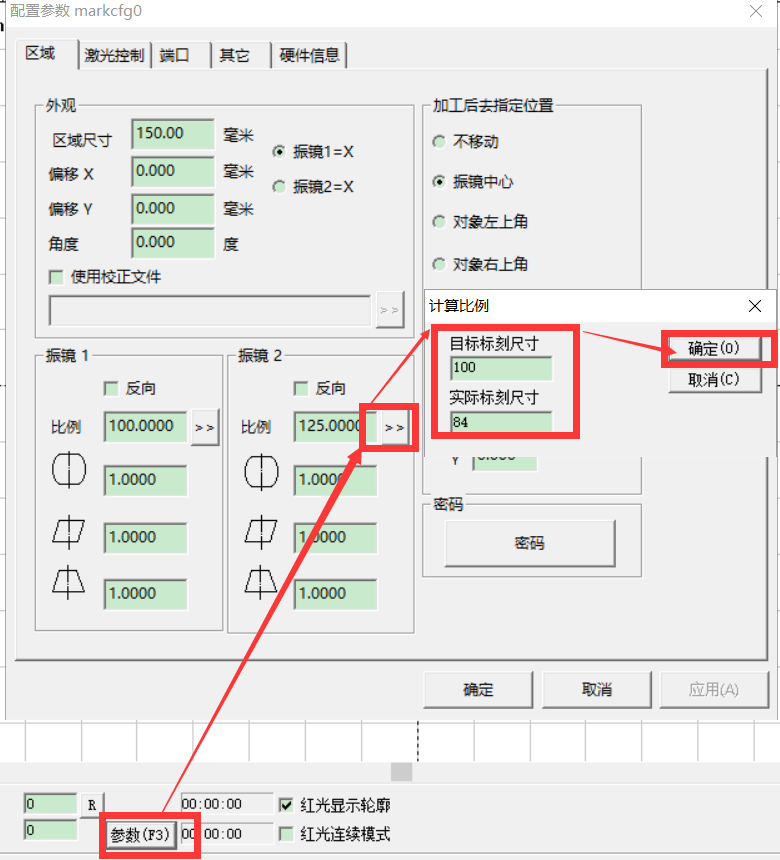Click the 密码 button
This screenshot has height=860, width=780.
click(x=530, y=543)
